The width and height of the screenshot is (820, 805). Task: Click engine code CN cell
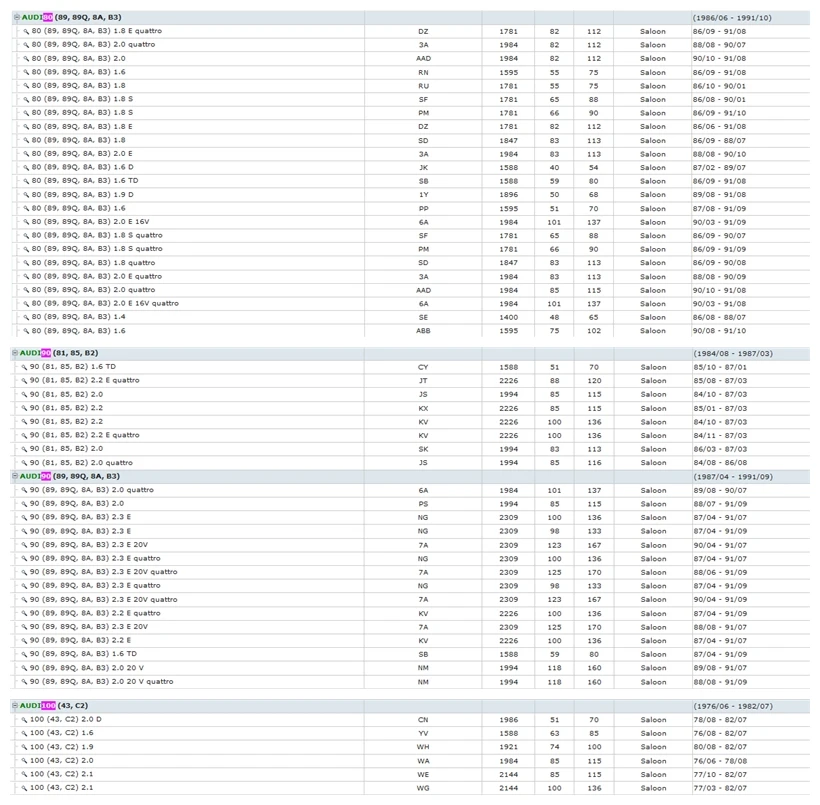coord(423,720)
